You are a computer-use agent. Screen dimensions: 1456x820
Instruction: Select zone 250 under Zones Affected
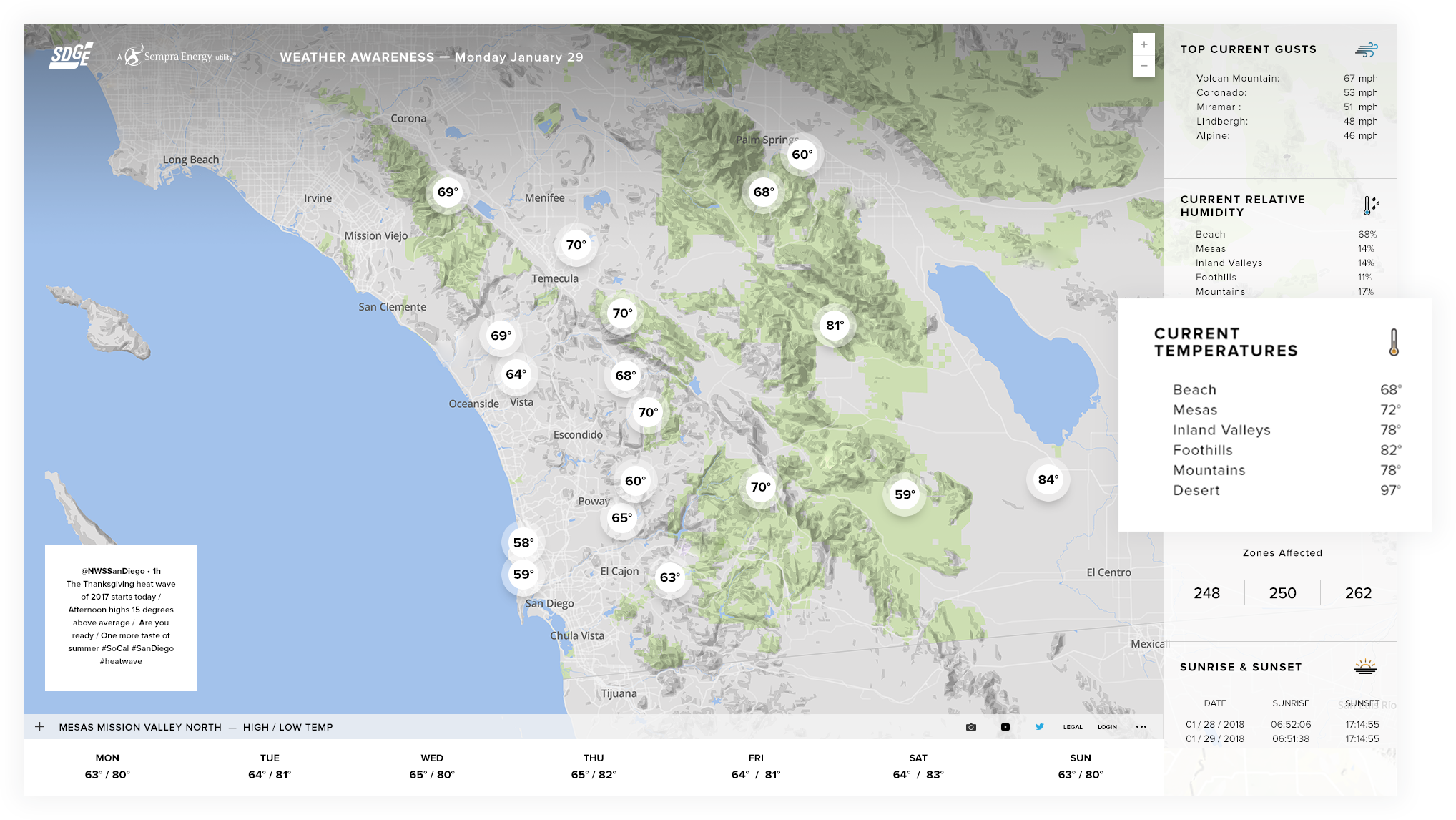1282,593
